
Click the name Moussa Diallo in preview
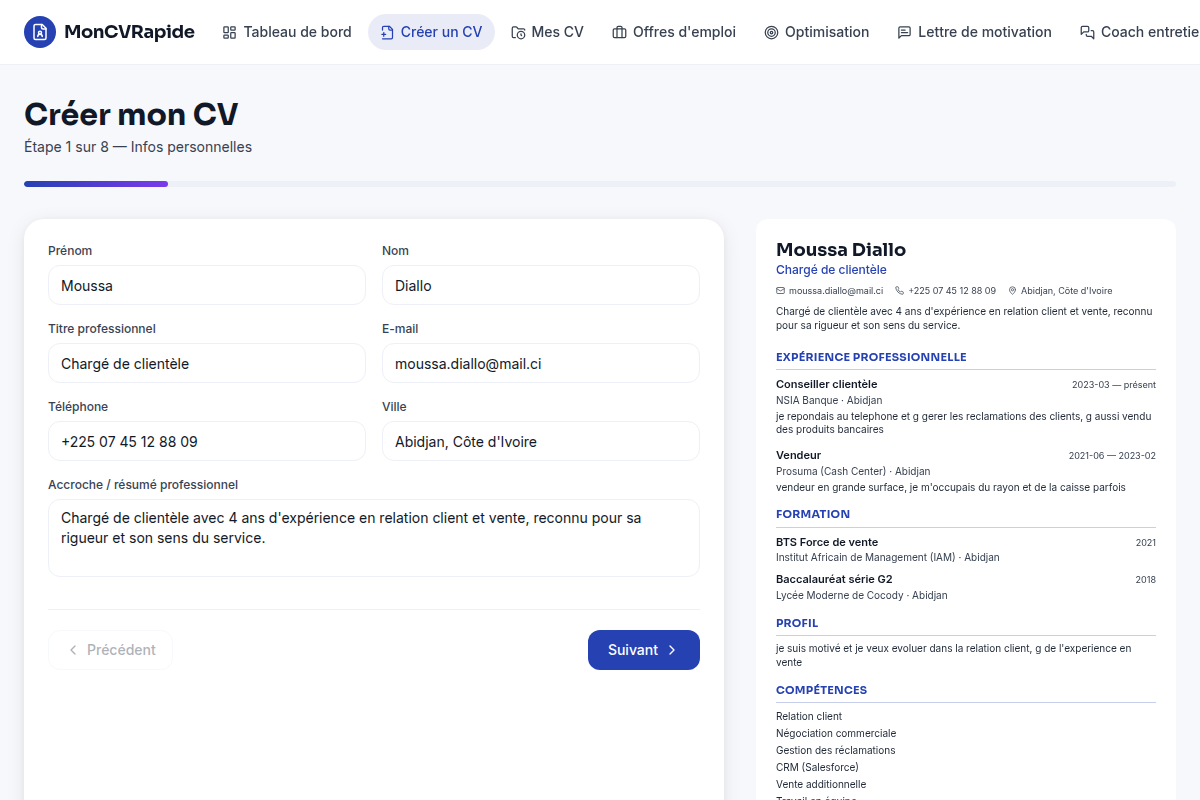tap(841, 250)
